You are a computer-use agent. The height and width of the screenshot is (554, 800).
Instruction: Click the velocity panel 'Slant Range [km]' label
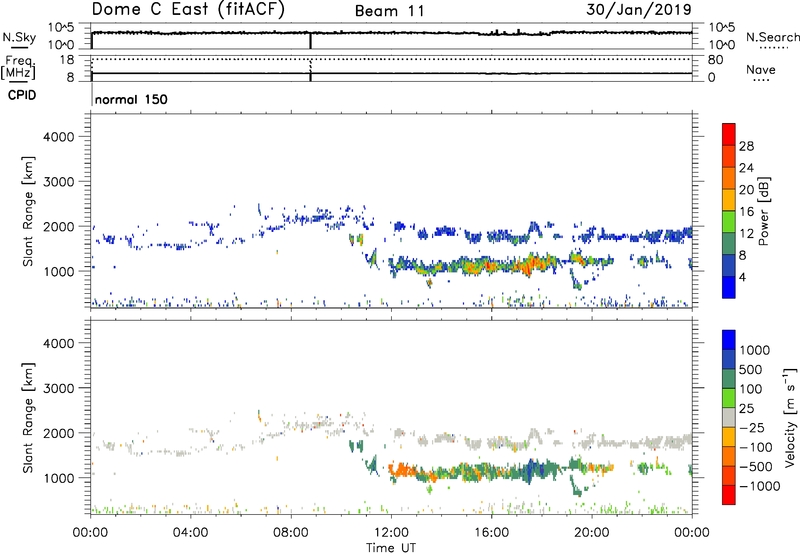click(x=28, y=417)
